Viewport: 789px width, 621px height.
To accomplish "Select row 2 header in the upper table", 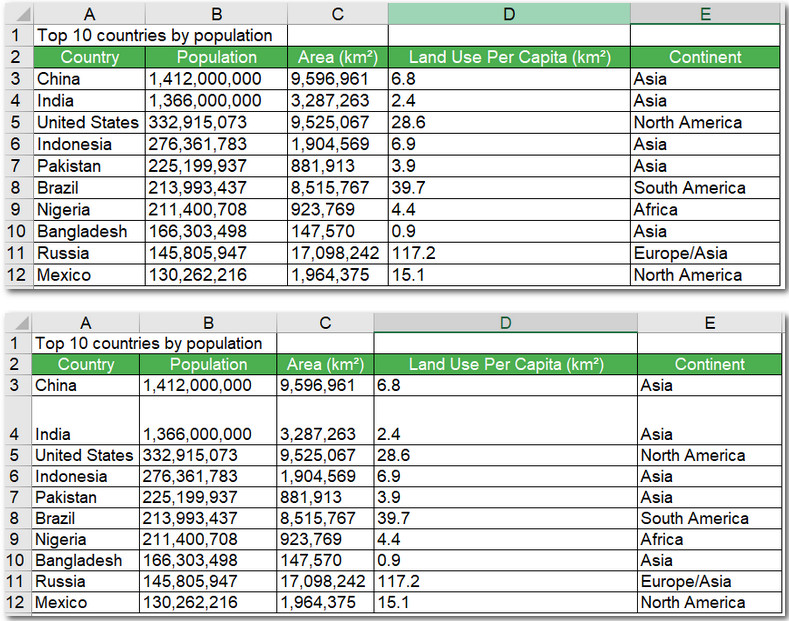I will (19, 57).
